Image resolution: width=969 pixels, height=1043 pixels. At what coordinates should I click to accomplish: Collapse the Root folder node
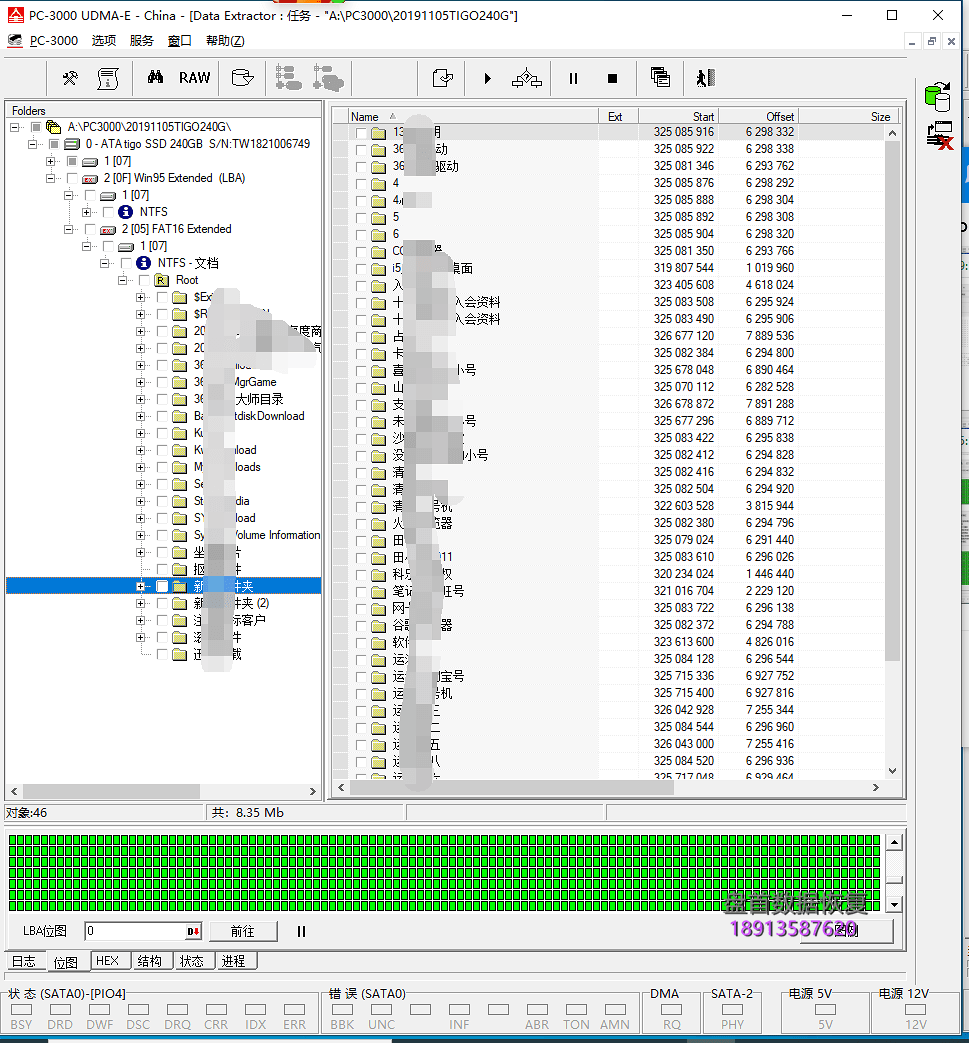click(122, 280)
